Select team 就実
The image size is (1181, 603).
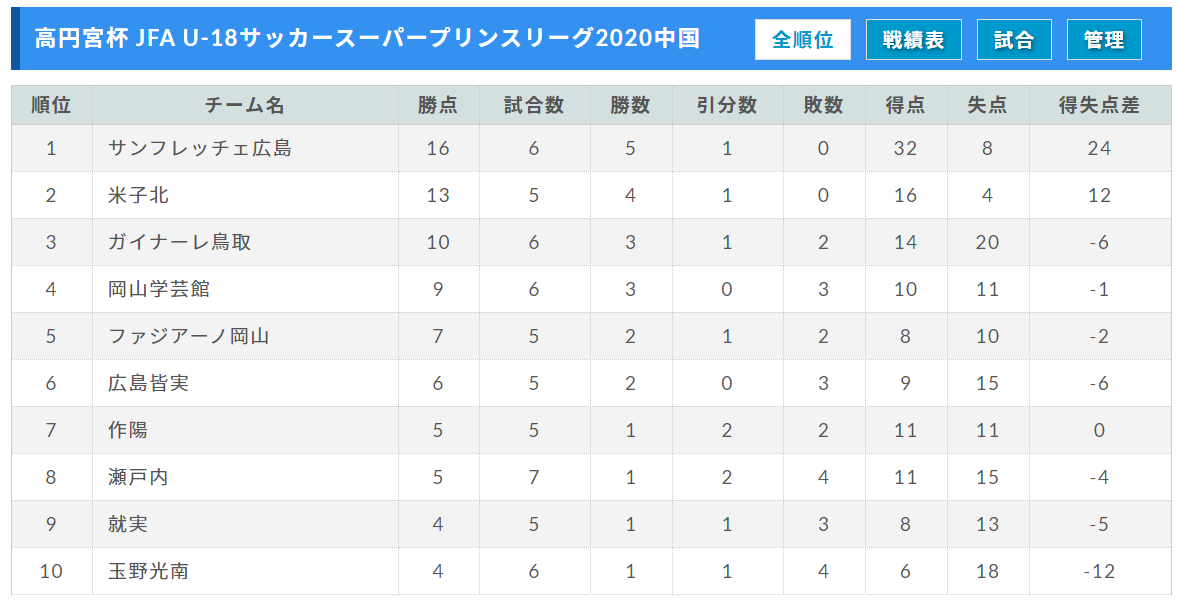click(x=128, y=525)
